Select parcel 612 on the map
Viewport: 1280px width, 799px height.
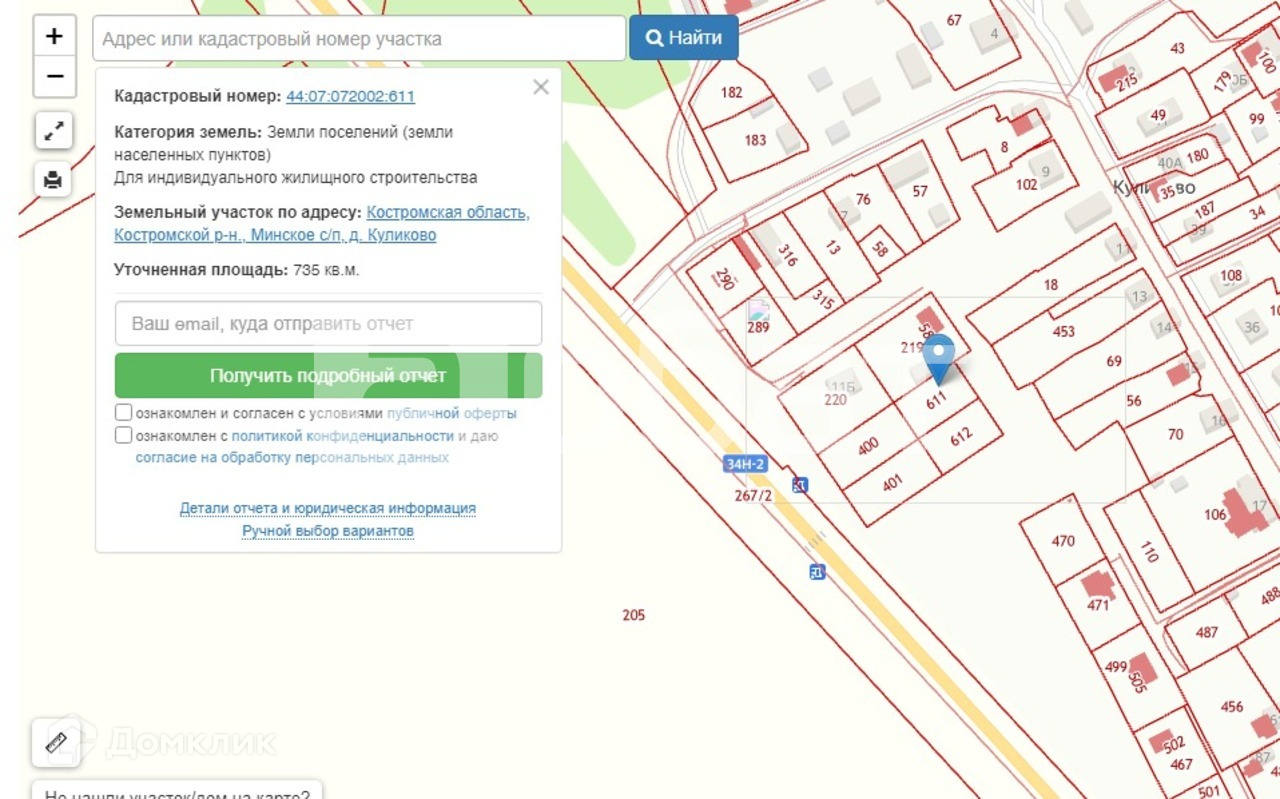[x=961, y=437]
